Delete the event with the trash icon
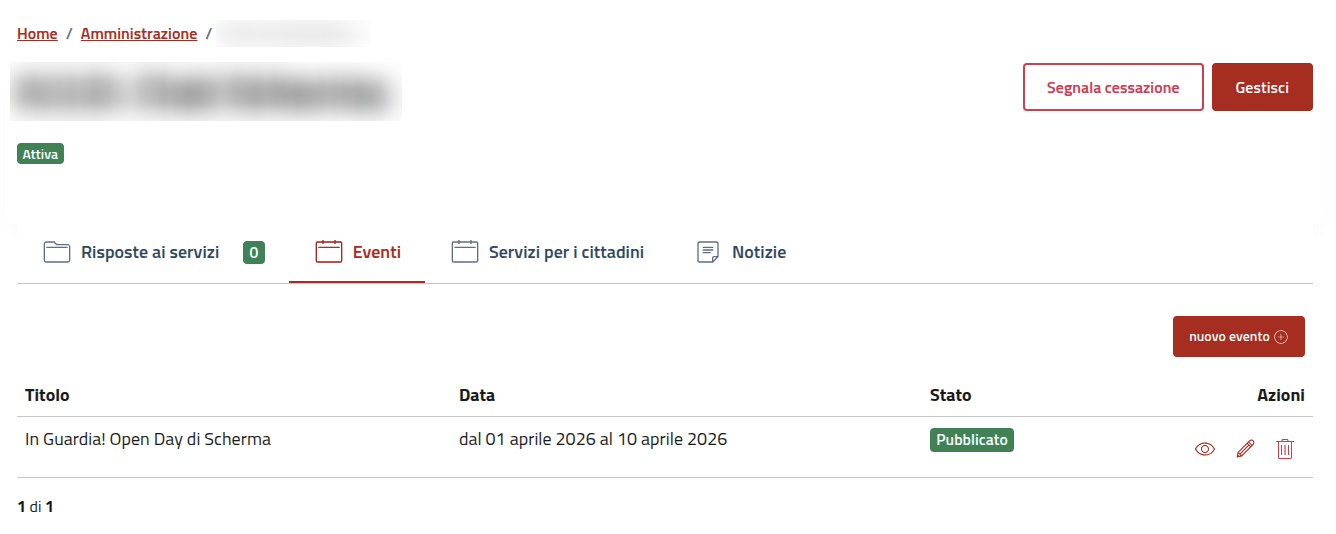Viewport: 1336px width, 534px height. [x=1285, y=450]
